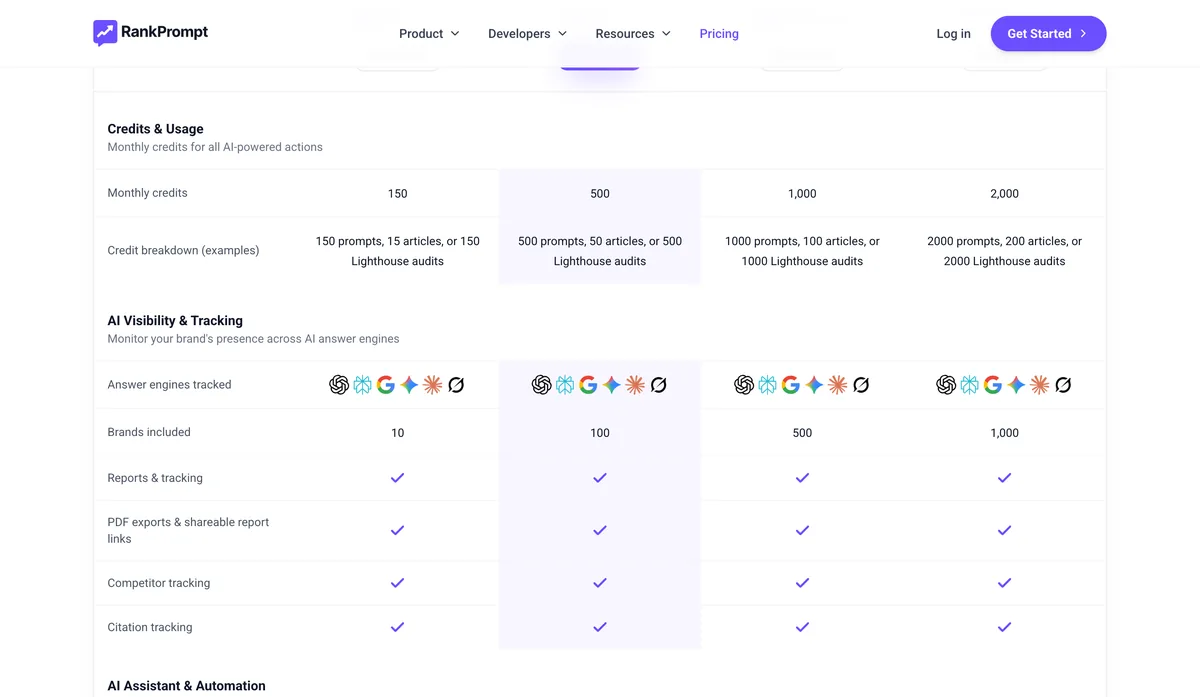Click the "500" value in the Monthly credits row
This screenshot has width=1200, height=697.
[600, 194]
